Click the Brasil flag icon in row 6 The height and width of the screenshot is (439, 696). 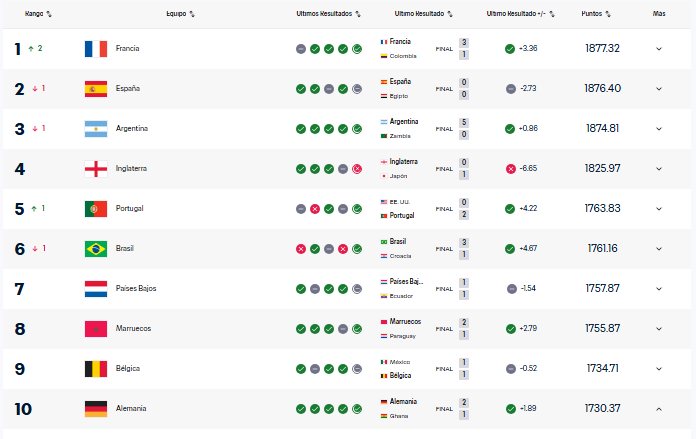(x=96, y=249)
